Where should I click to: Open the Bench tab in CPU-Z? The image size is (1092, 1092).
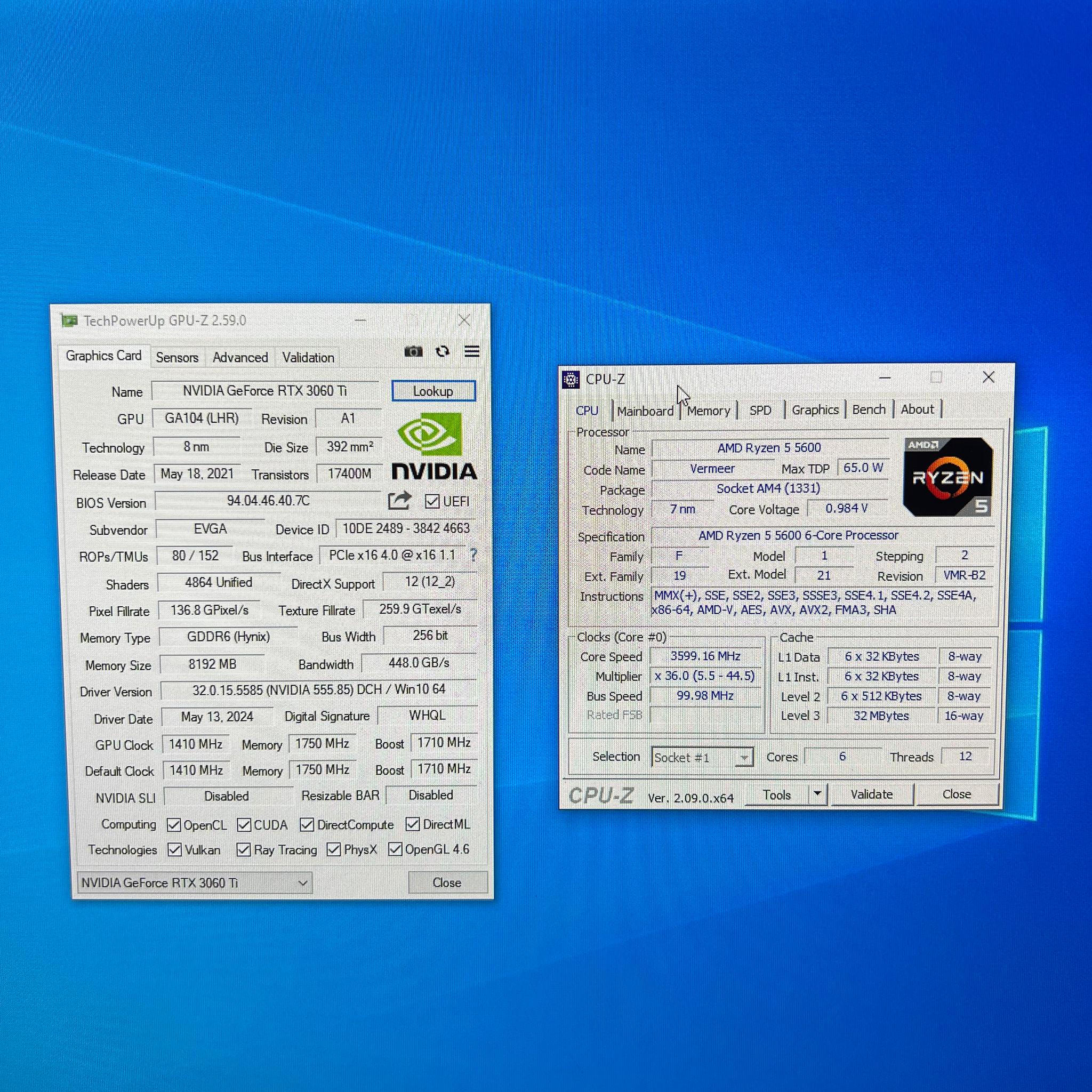coord(869,409)
